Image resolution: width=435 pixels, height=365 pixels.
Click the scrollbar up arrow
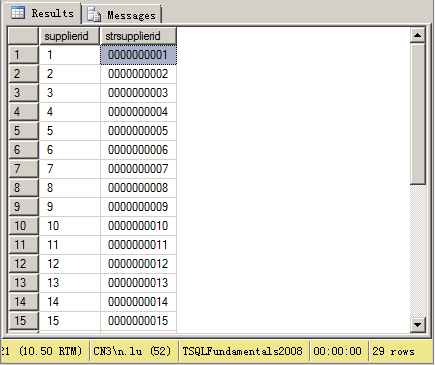click(x=418, y=35)
